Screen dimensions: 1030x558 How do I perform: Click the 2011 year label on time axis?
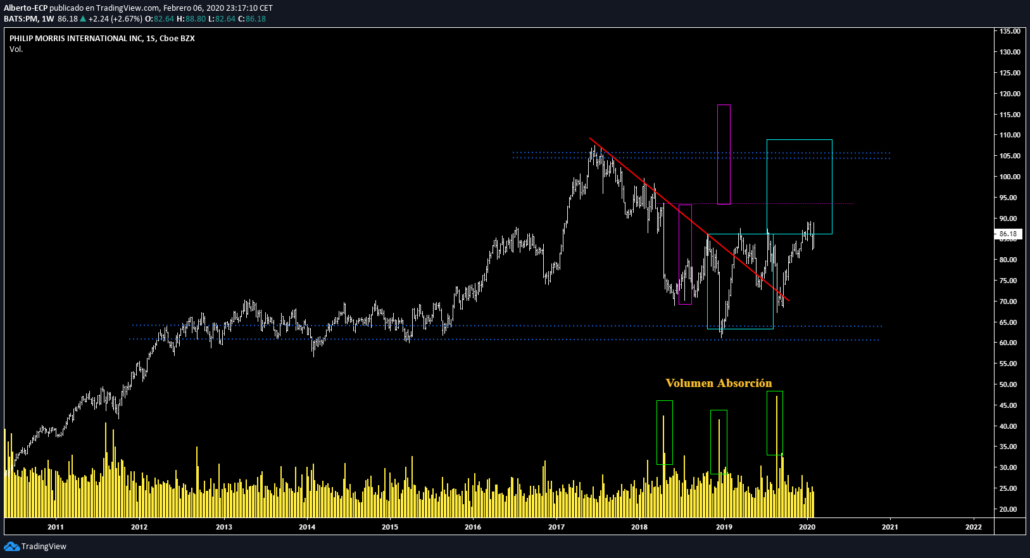(x=56, y=527)
